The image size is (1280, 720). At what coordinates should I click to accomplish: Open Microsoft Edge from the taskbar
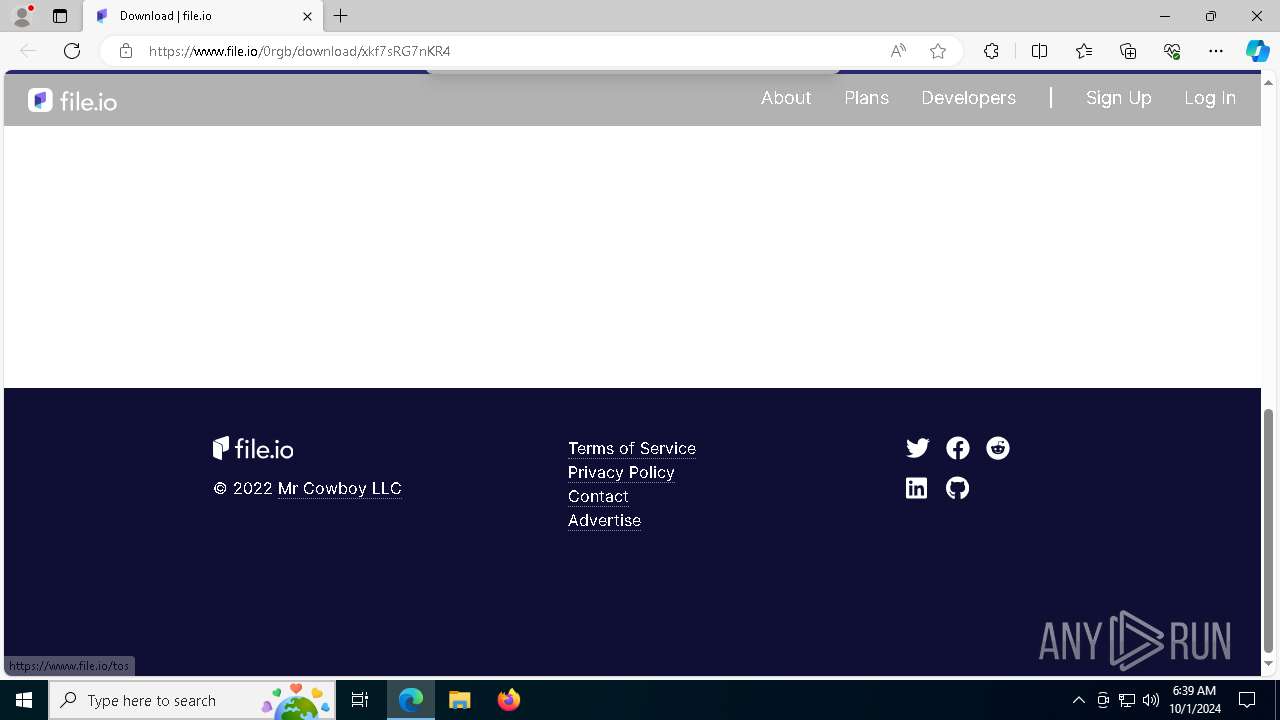click(x=411, y=700)
